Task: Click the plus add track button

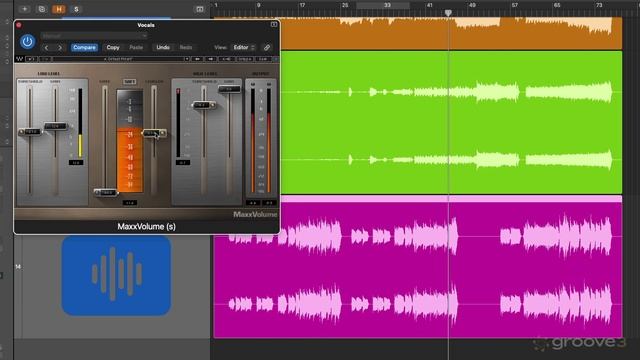Action: [24, 9]
